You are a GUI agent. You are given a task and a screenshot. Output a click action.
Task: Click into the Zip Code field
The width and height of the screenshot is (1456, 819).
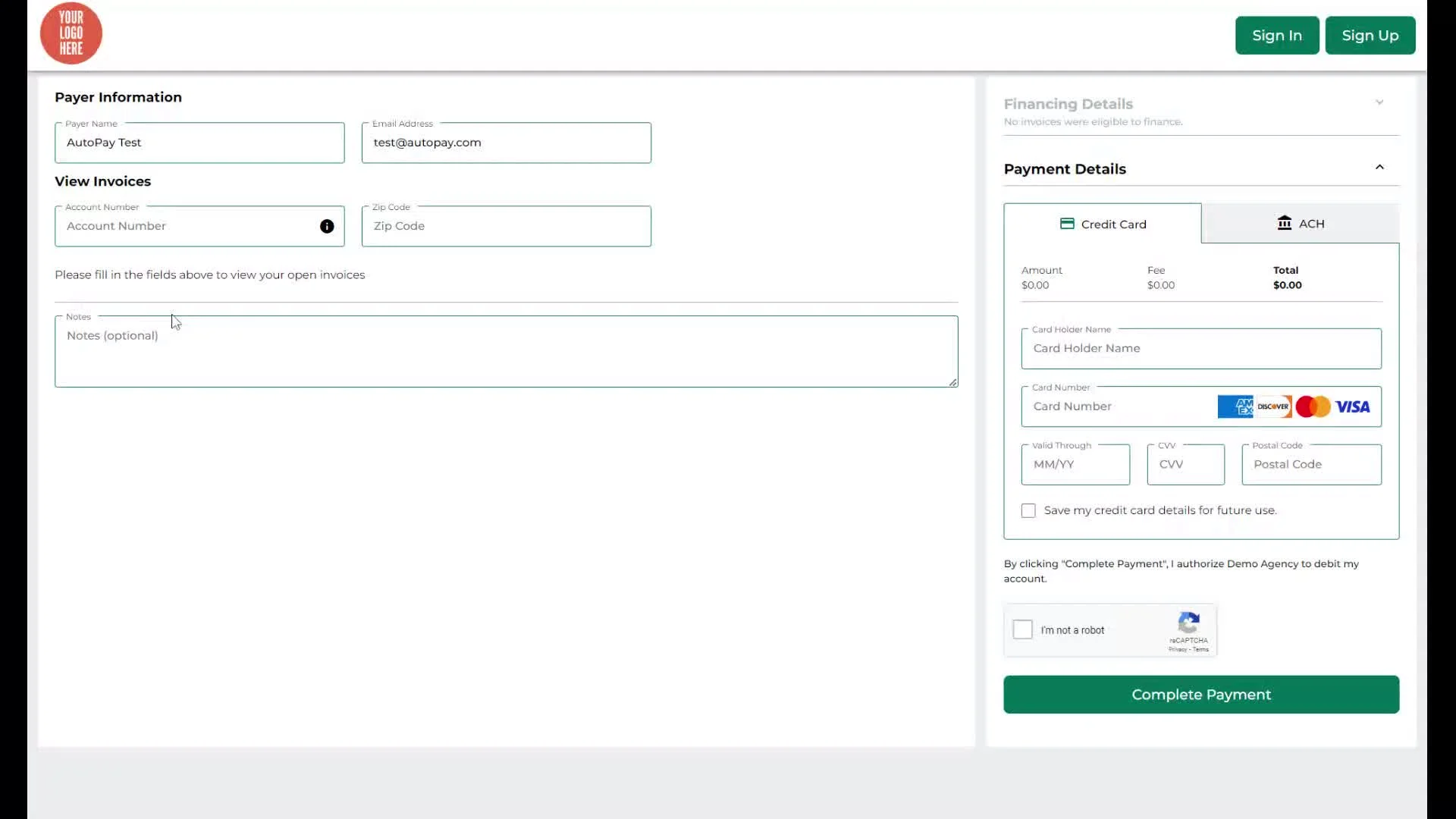coord(506,226)
